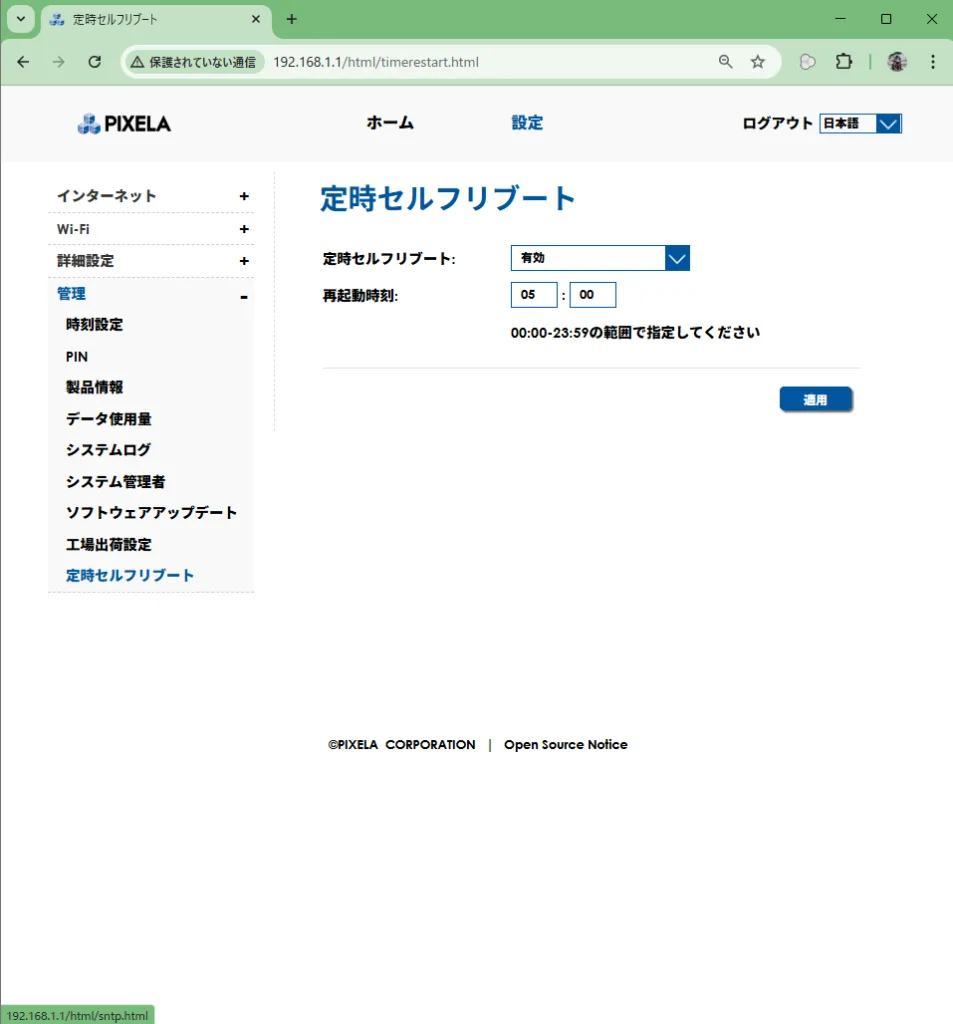The width and height of the screenshot is (953, 1024).
Task: Open the 日本語 language dropdown
Action: [x=860, y=123]
